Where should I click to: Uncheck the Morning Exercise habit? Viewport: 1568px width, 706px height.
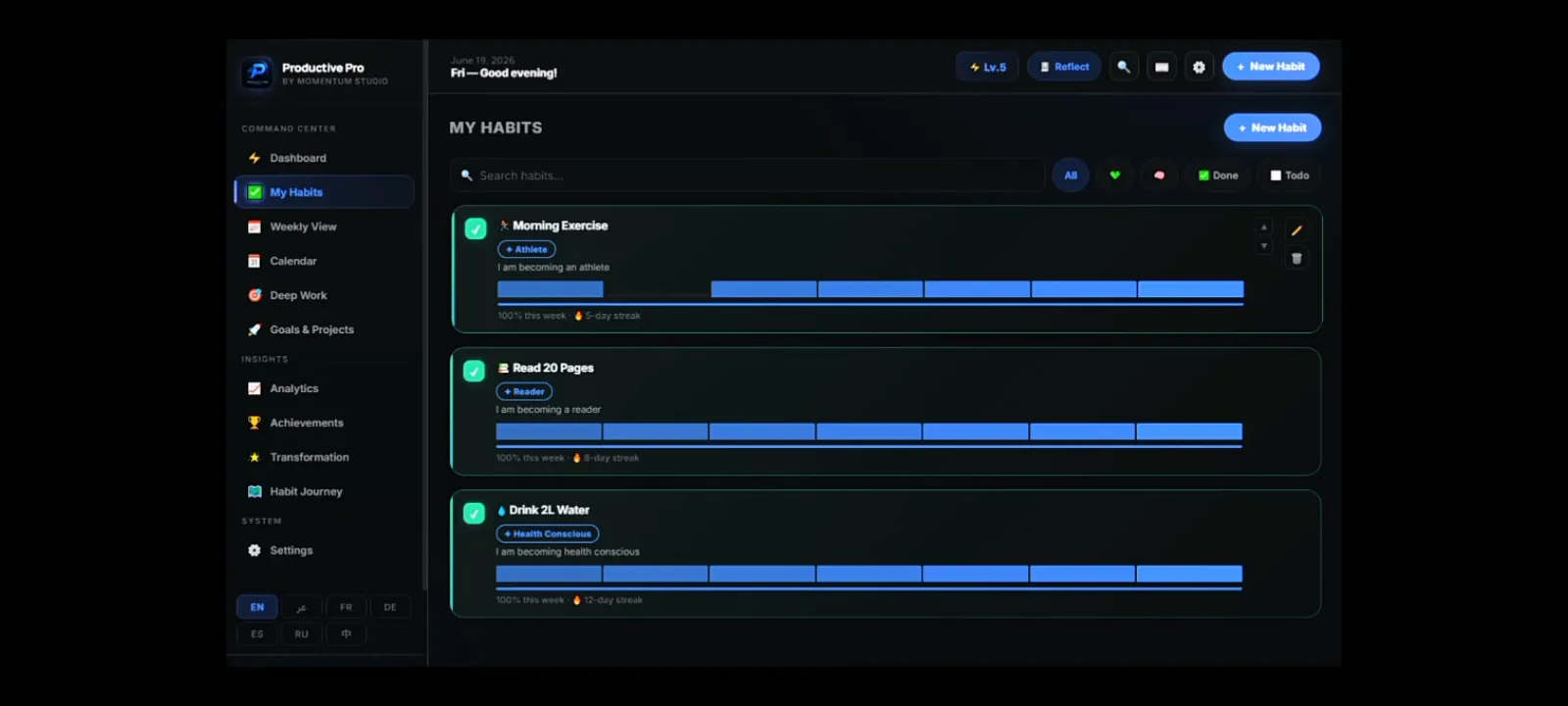(x=475, y=229)
